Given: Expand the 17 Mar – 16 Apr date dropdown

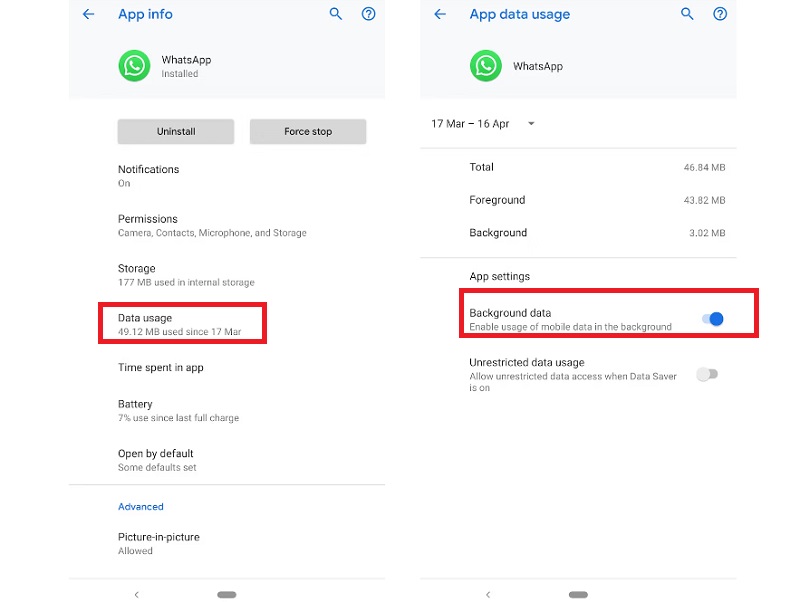Looking at the screenshot, I should [484, 124].
